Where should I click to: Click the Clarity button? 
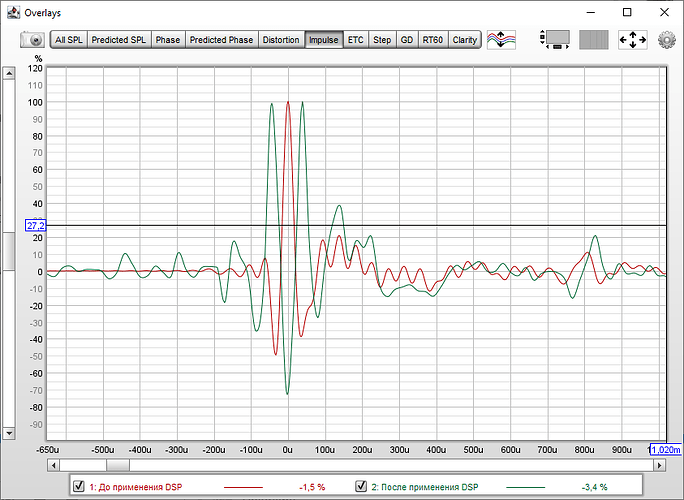(464, 40)
